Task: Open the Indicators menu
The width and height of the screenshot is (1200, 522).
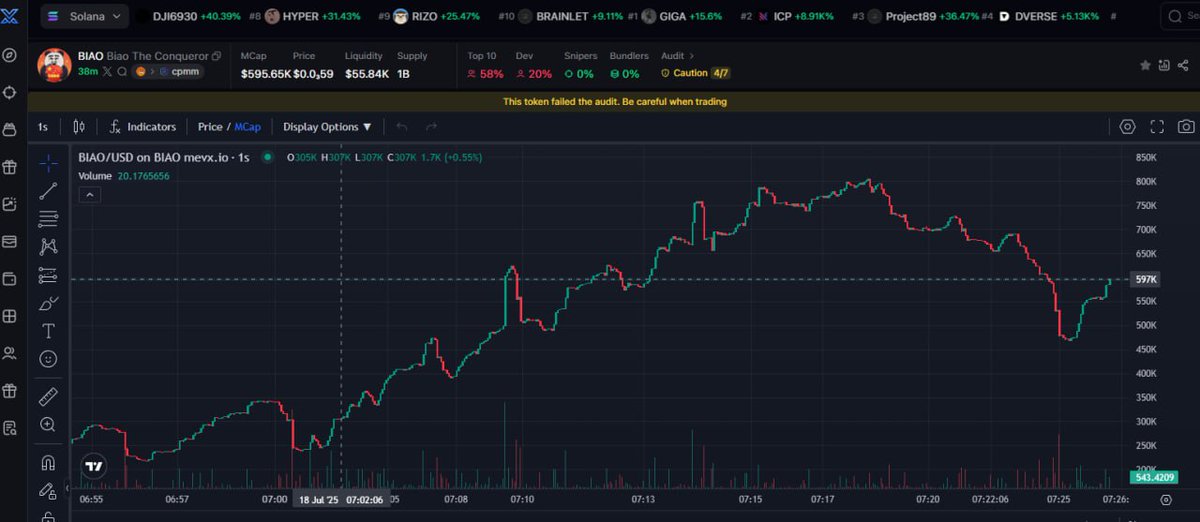Action: [x=142, y=127]
